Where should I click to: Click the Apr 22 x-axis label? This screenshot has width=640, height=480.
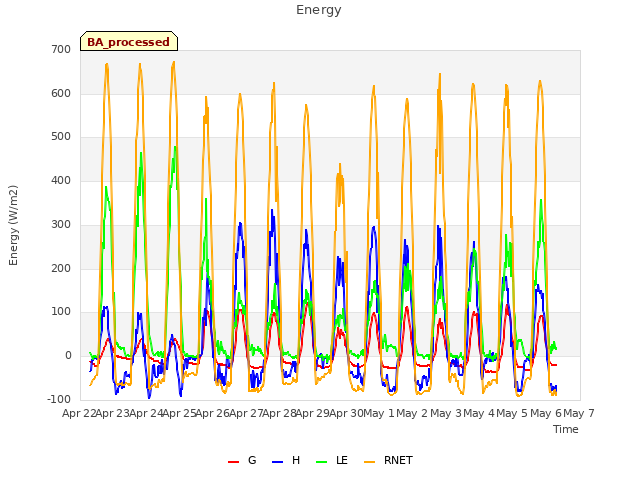pyautogui.click(x=79, y=413)
